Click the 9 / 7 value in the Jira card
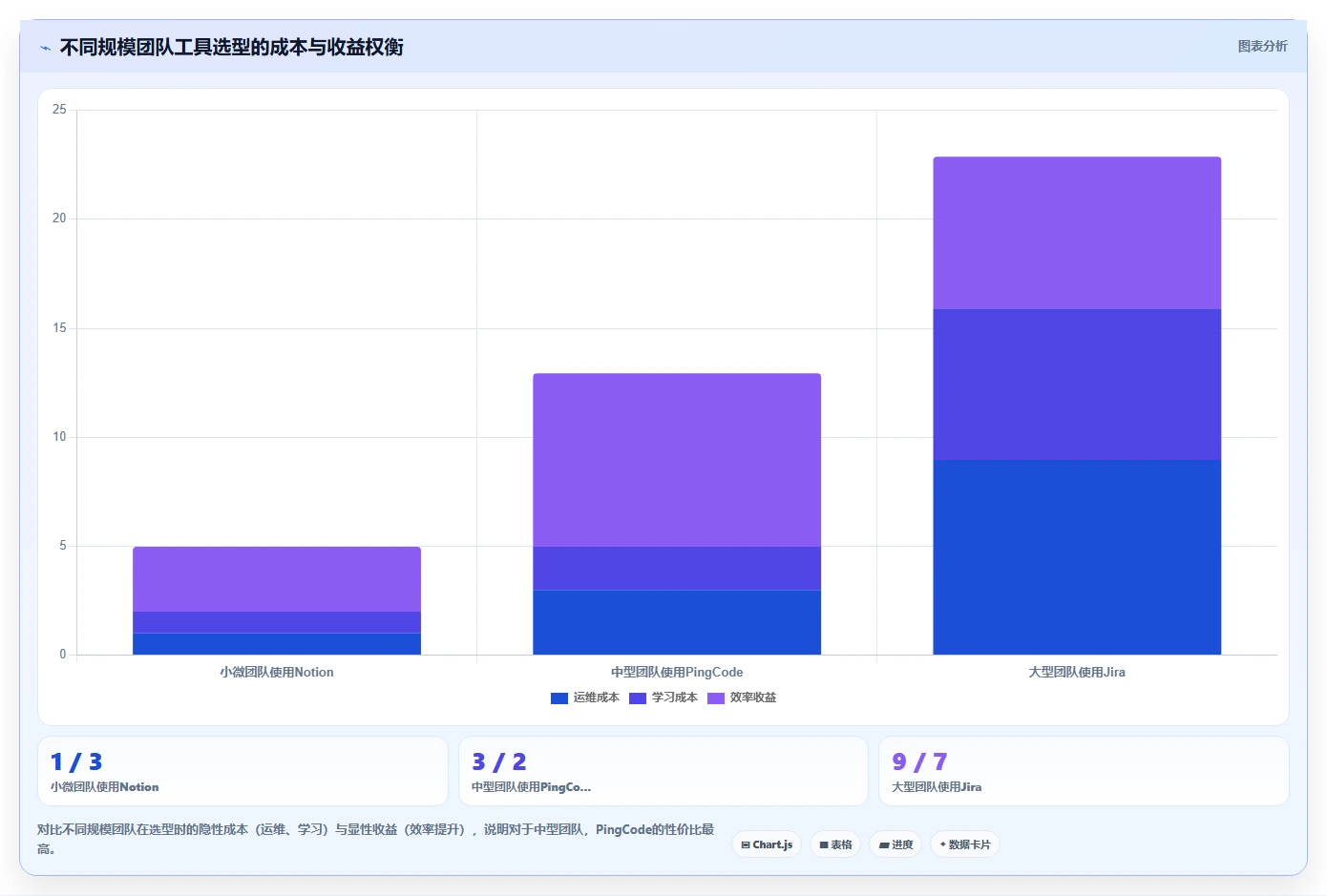 click(x=919, y=761)
